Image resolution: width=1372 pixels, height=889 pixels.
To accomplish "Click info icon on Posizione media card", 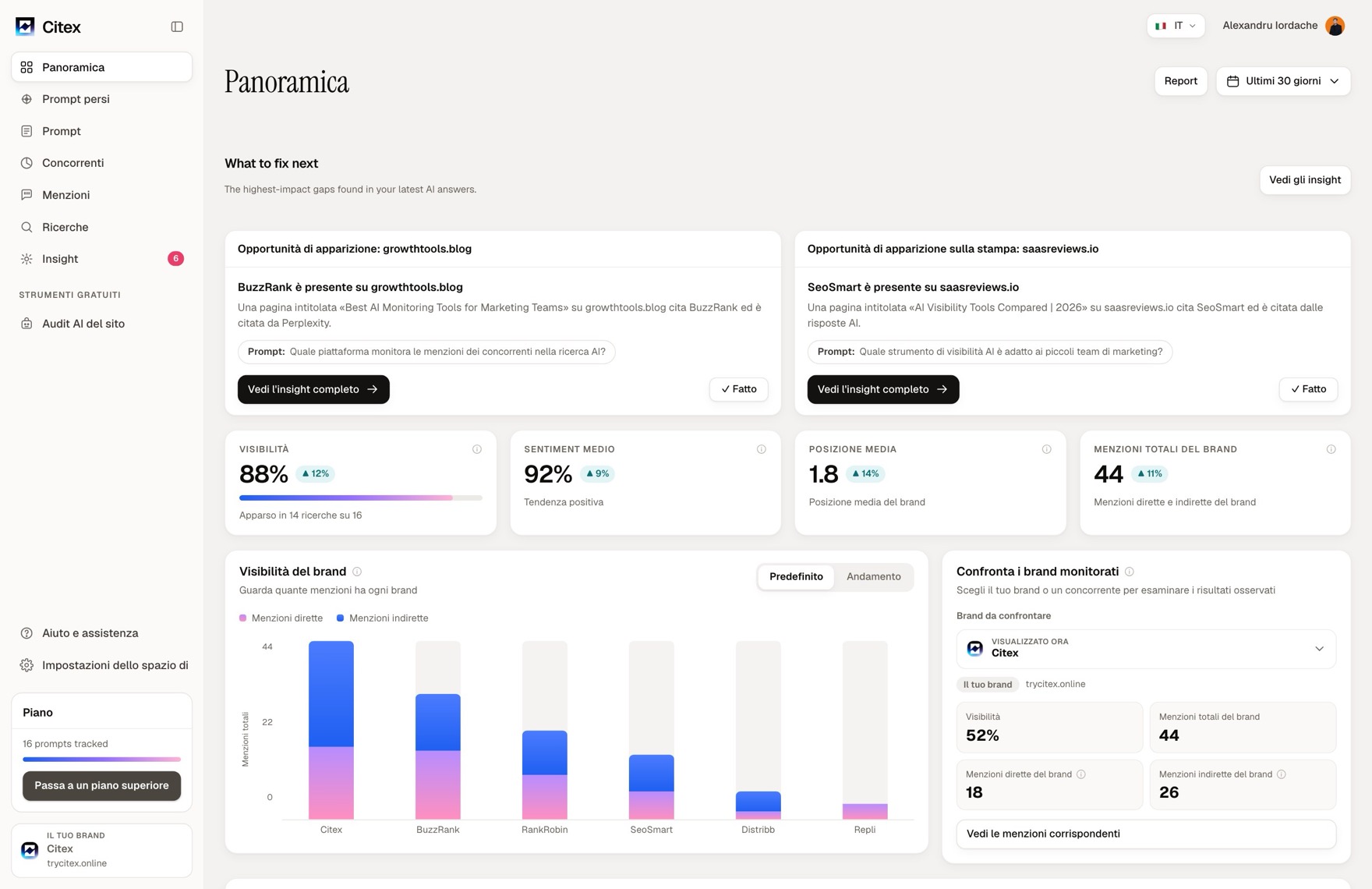I will point(1047,449).
